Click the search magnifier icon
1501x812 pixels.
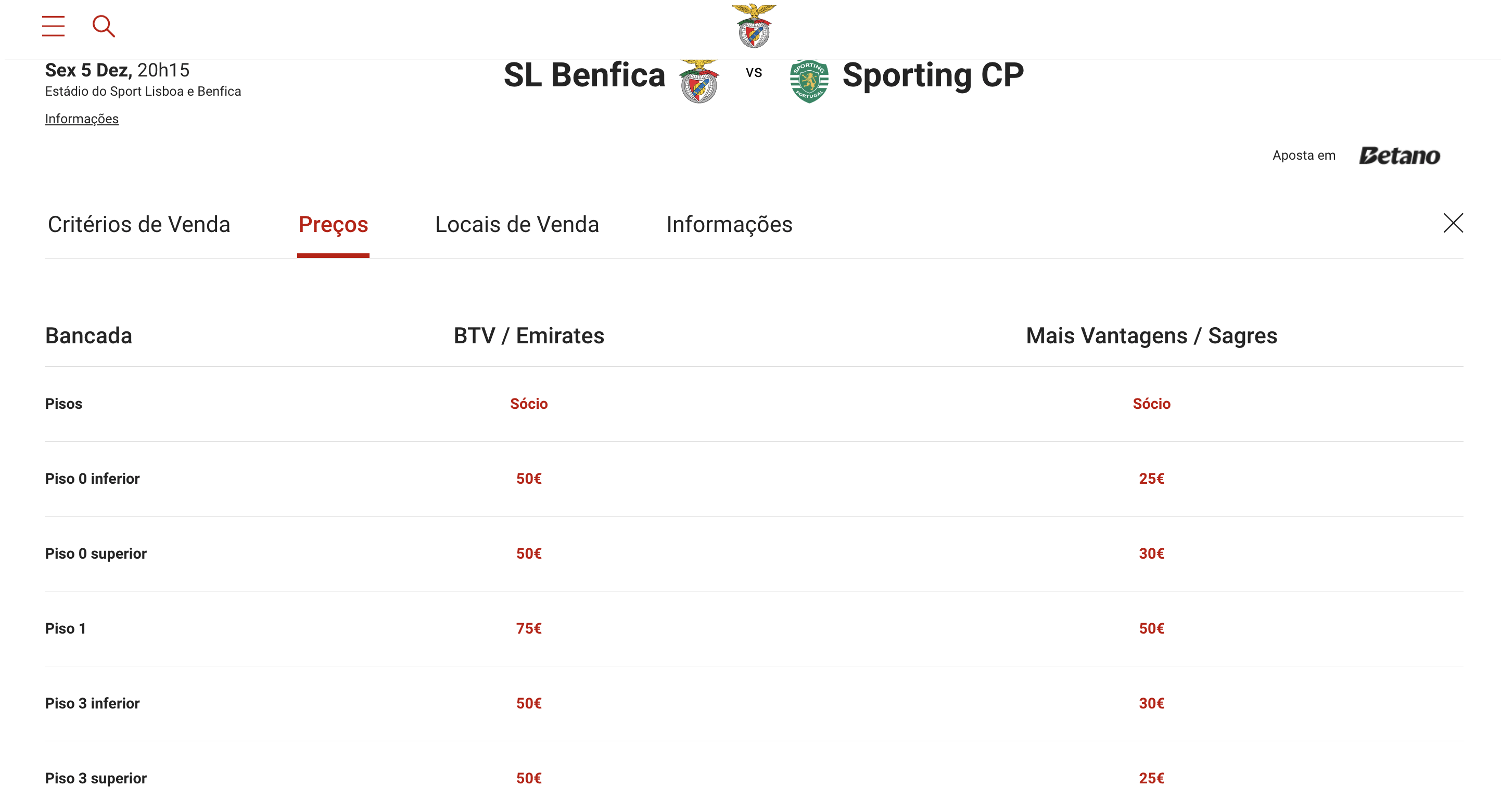tap(104, 26)
